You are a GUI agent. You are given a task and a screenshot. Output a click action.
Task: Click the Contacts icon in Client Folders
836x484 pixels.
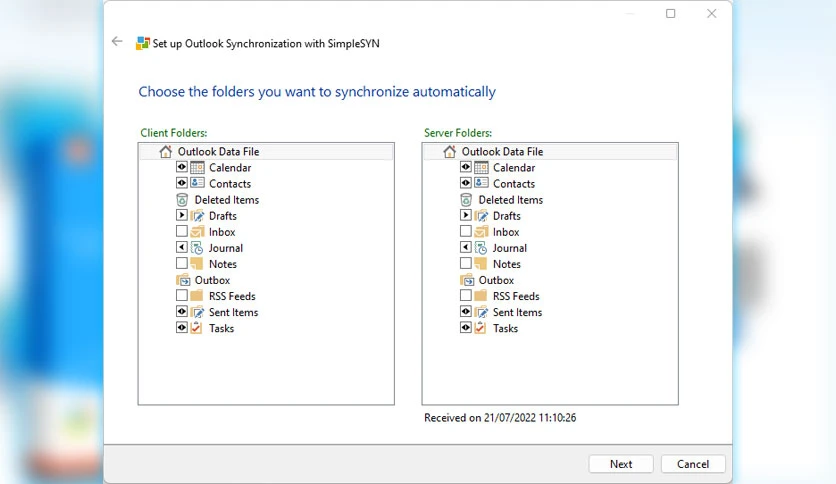pyautogui.click(x=197, y=183)
